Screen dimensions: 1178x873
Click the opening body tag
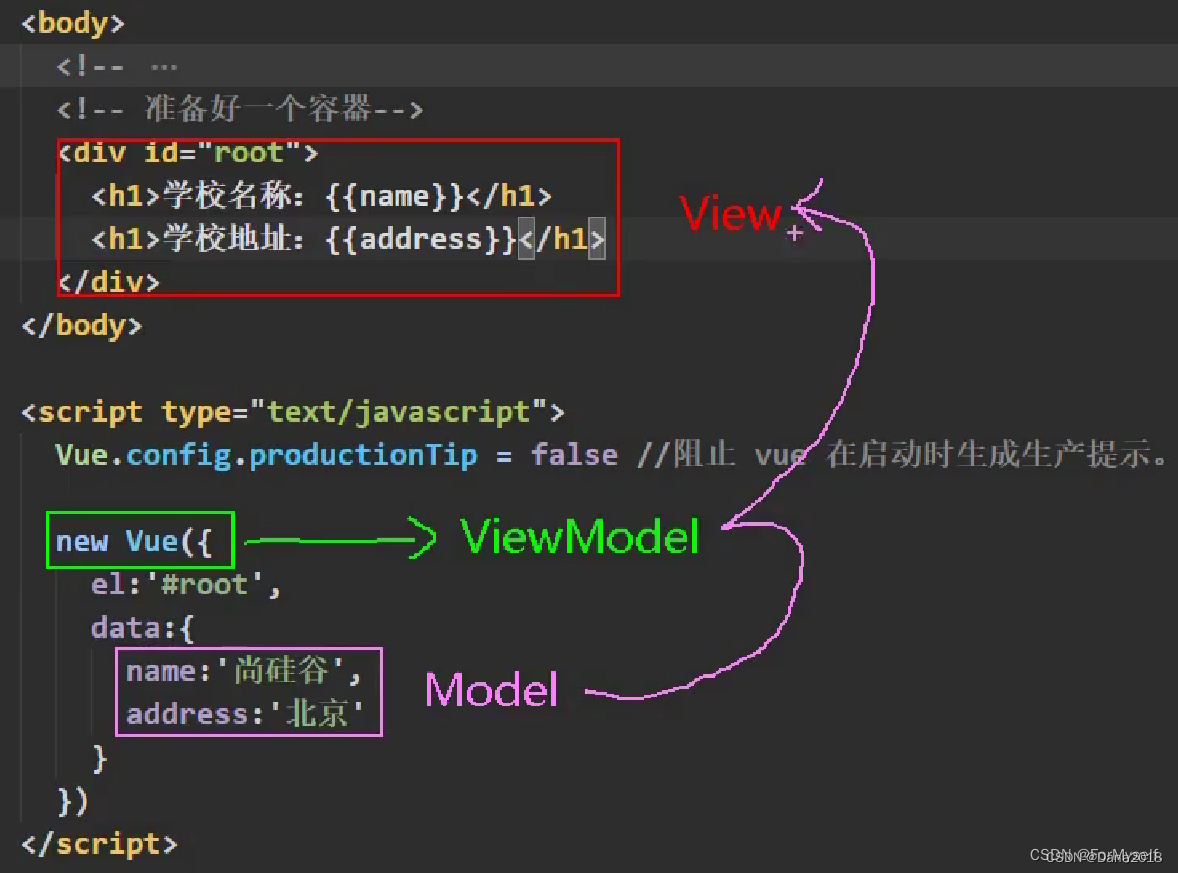70,22
